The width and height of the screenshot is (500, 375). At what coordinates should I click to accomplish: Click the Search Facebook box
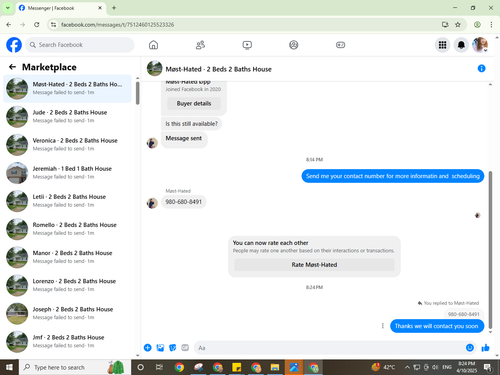tap(80, 45)
